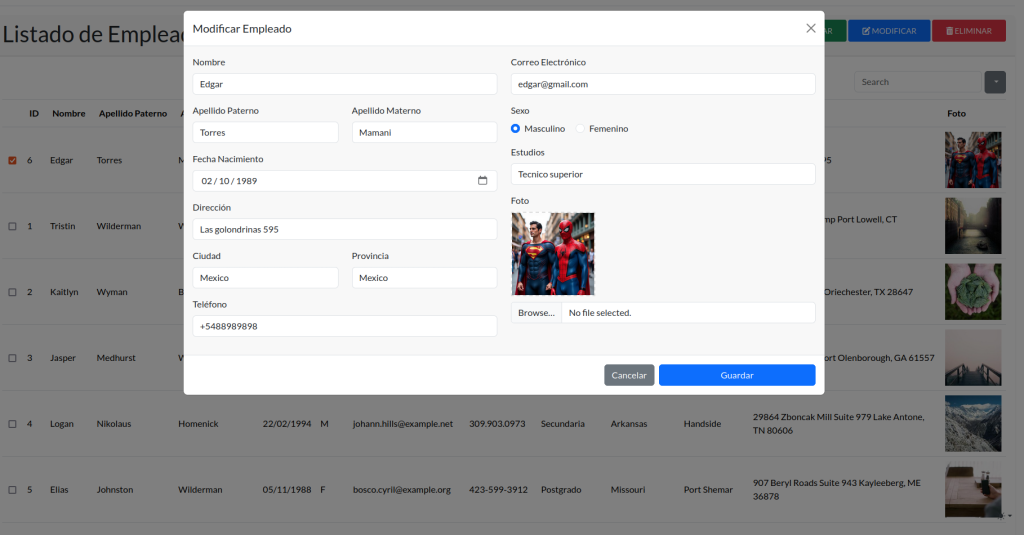Click the Estudios field
Screen dimensions: 1024x535
click(663, 174)
